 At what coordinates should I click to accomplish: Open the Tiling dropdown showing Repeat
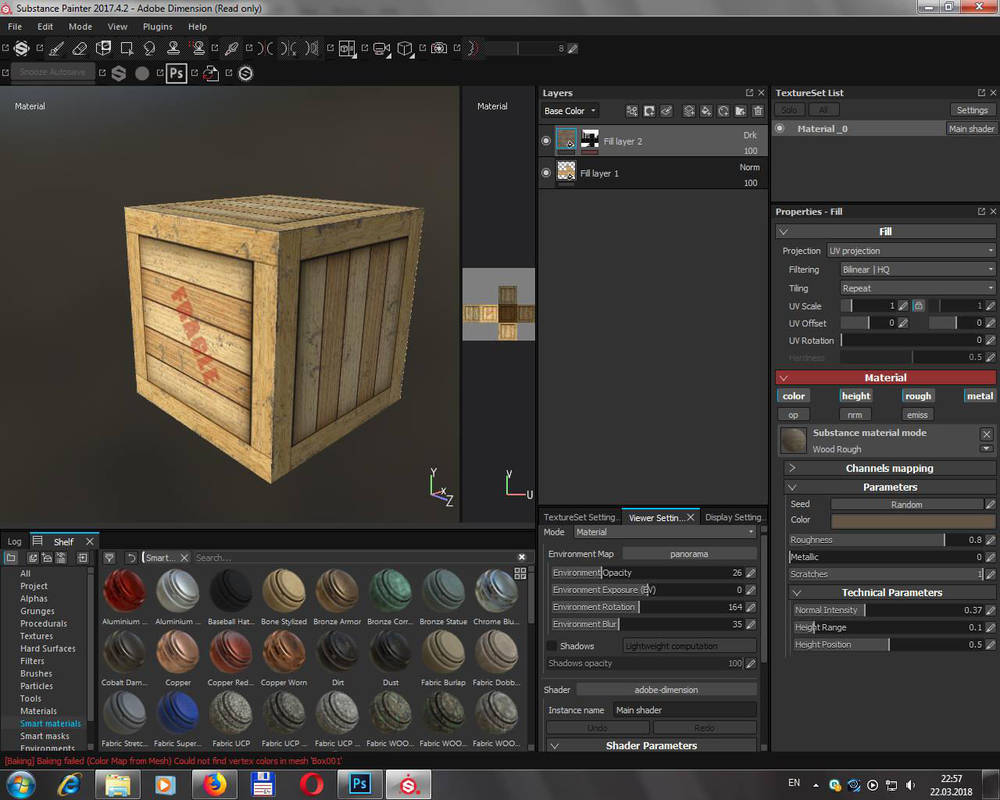click(918, 288)
